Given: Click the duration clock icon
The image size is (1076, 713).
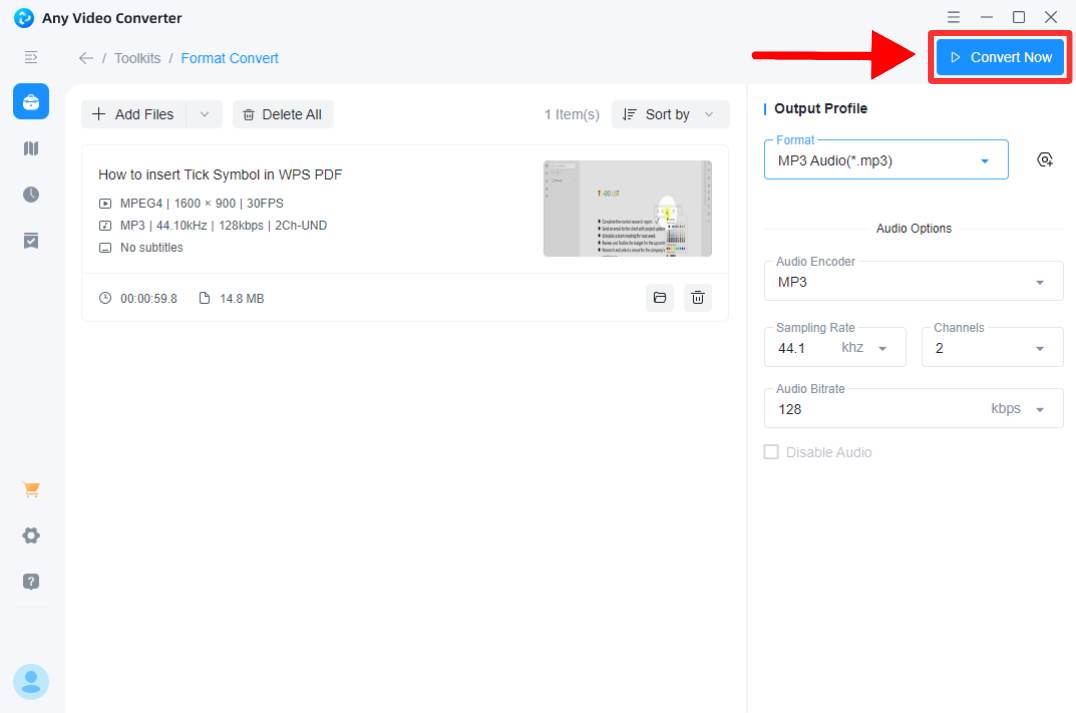Looking at the screenshot, I should [105, 298].
